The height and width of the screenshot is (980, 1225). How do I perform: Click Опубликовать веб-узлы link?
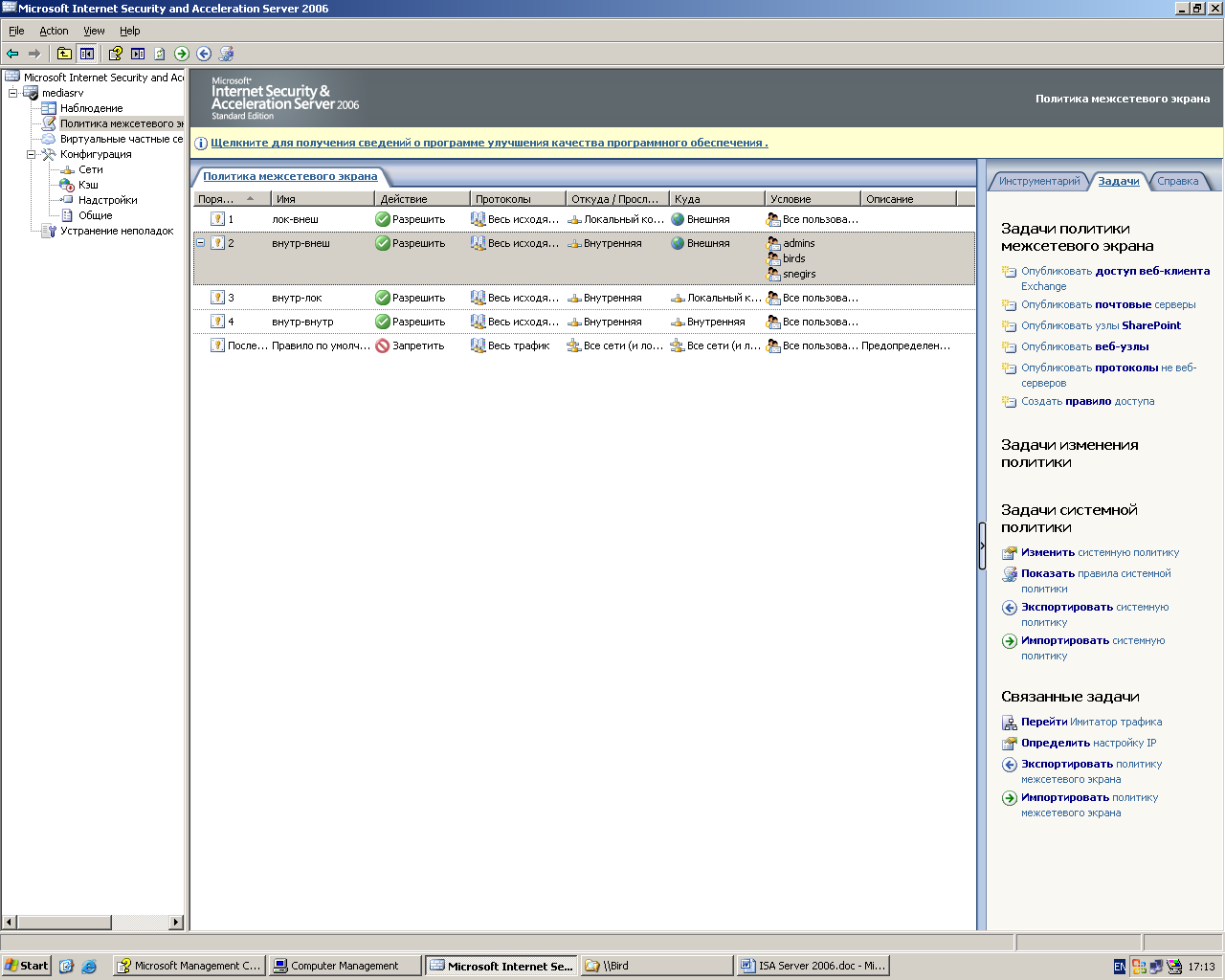coord(1084,347)
